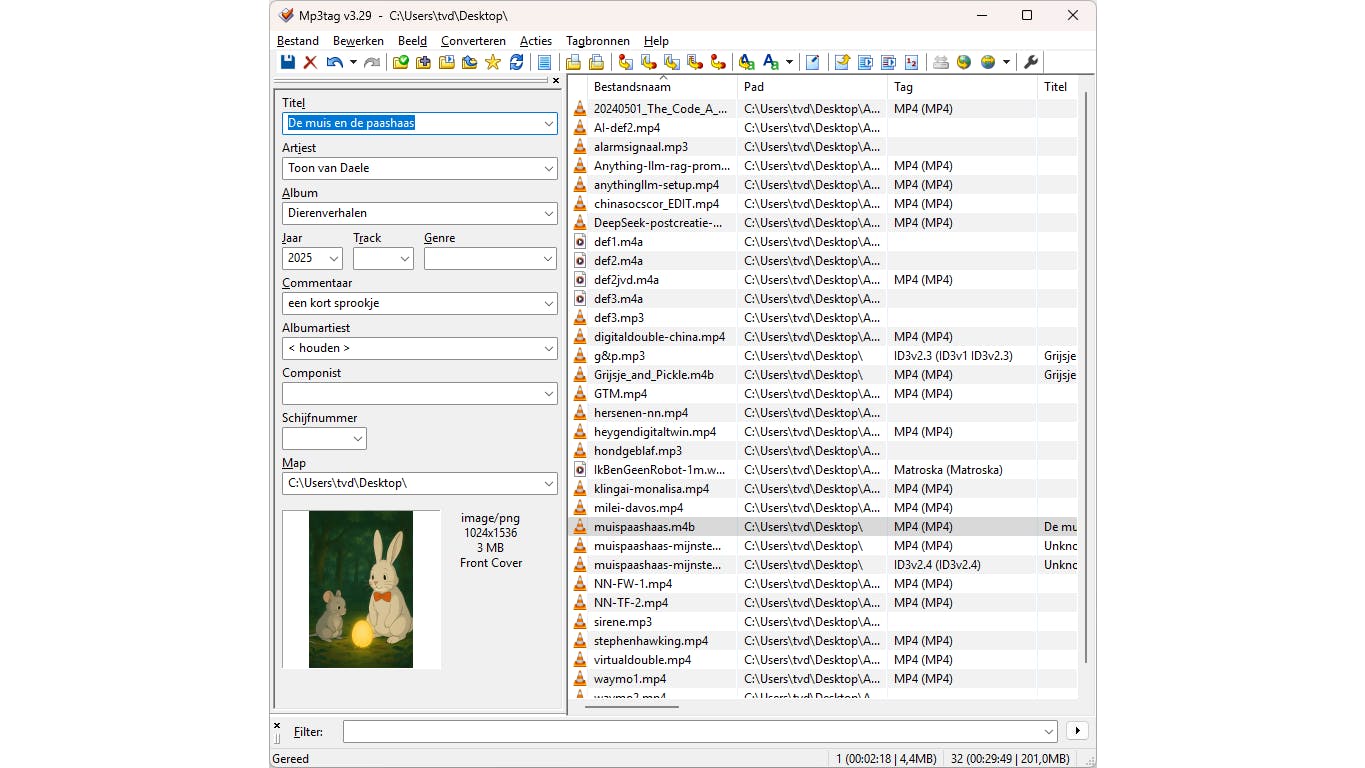
Task: Open the Actions icon with green Aa
Action: pyautogui.click(x=745, y=62)
